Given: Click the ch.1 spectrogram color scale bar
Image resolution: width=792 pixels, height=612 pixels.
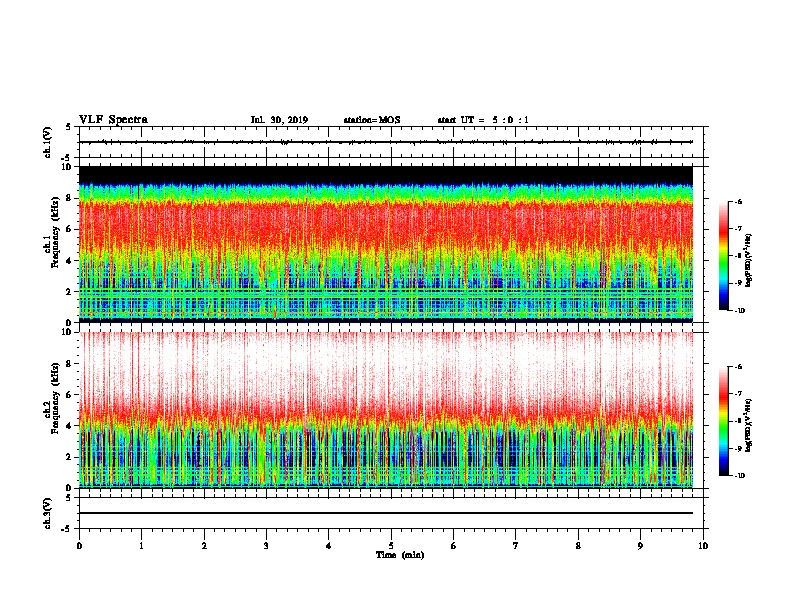Looking at the screenshot, I should (723, 256).
